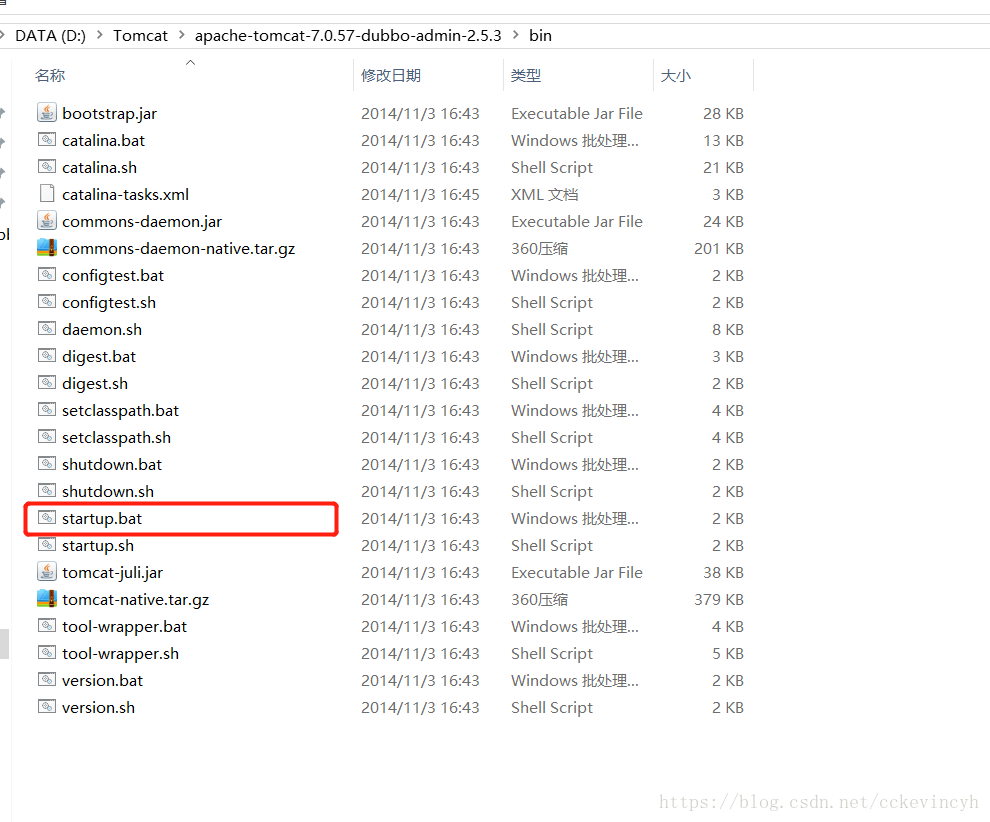This screenshot has height=822, width=990.
Task: Click the 379 KB size cell
Action: [x=719, y=600]
